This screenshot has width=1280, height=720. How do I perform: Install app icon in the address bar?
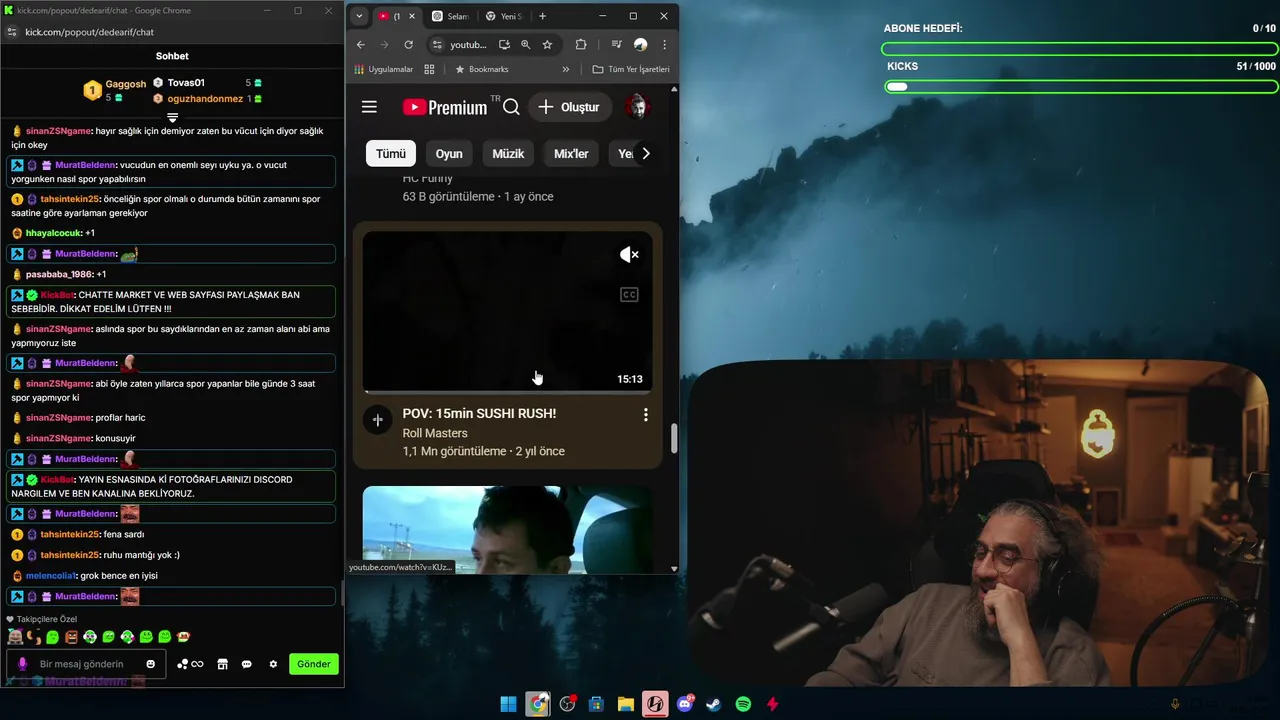(504, 44)
